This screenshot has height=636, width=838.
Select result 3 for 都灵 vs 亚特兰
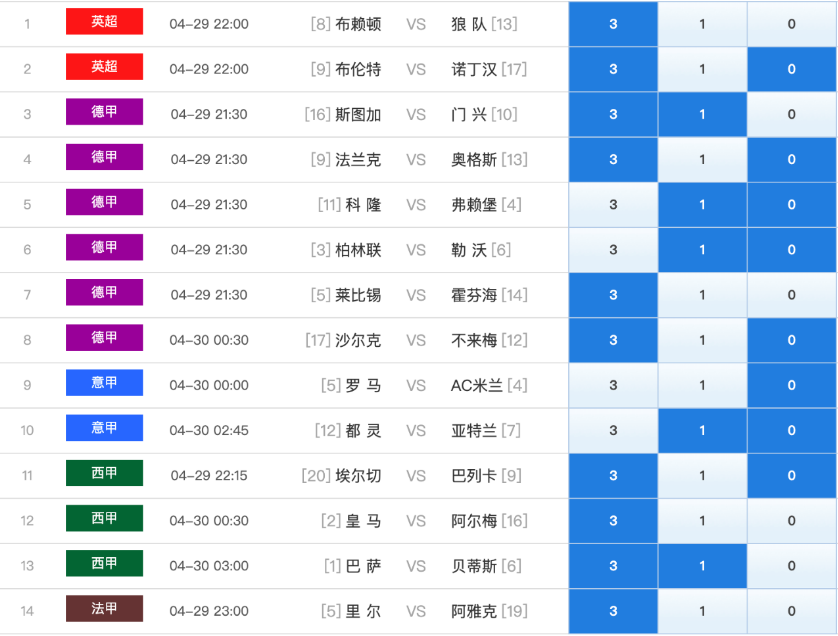(x=613, y=430)
